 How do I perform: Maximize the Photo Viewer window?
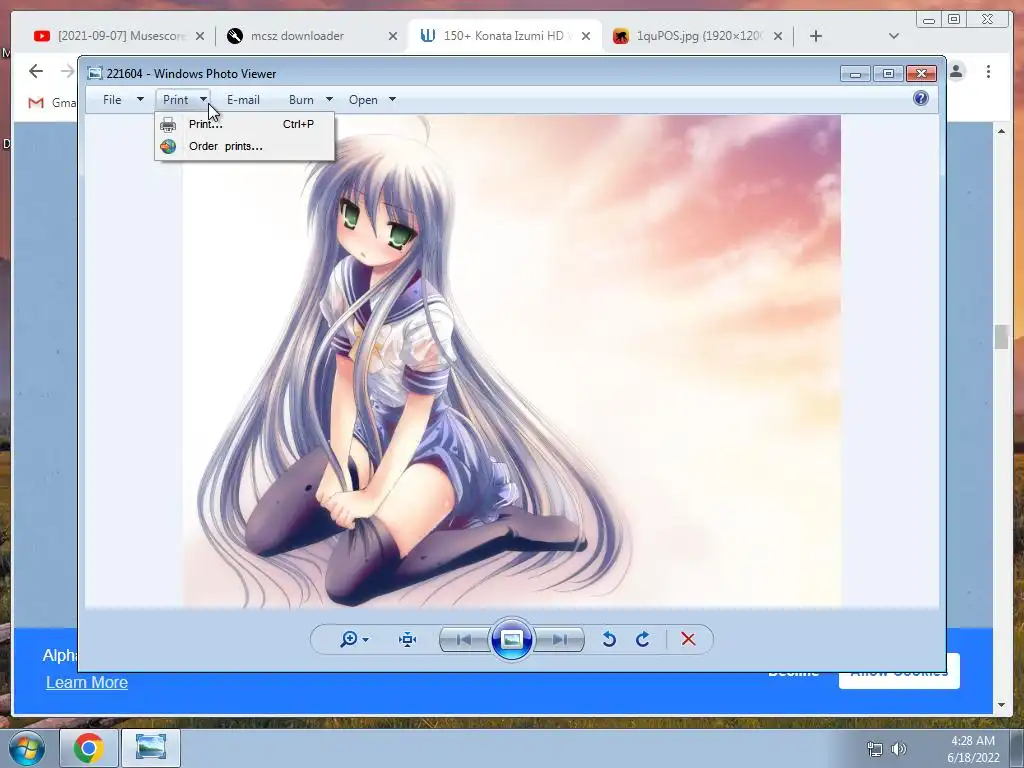pyautogui.click(x=888, y=74)
